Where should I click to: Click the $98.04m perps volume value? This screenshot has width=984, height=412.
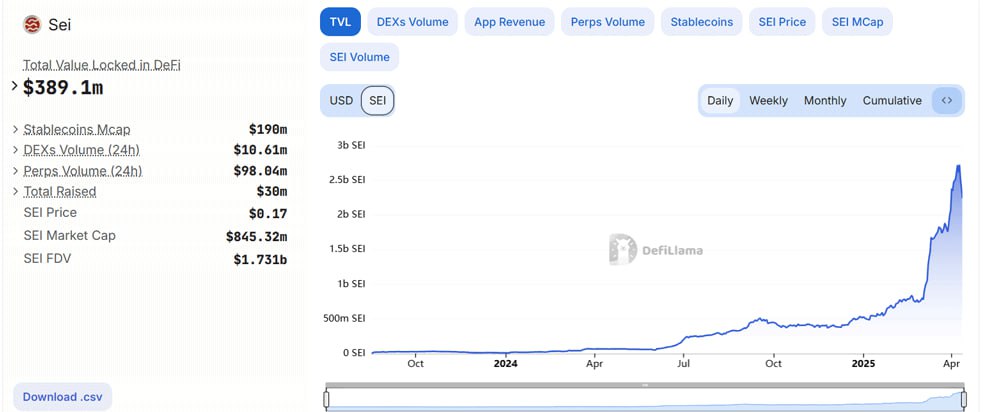260,171
